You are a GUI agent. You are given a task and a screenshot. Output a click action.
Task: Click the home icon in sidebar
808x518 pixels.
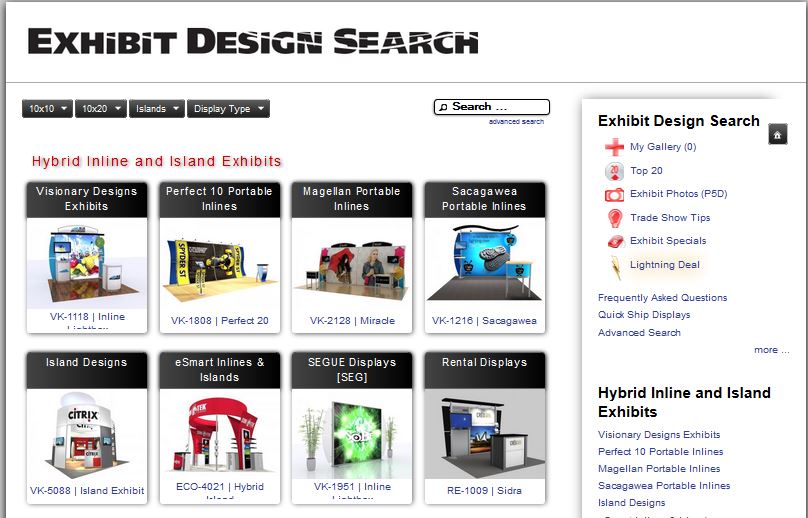778,135
